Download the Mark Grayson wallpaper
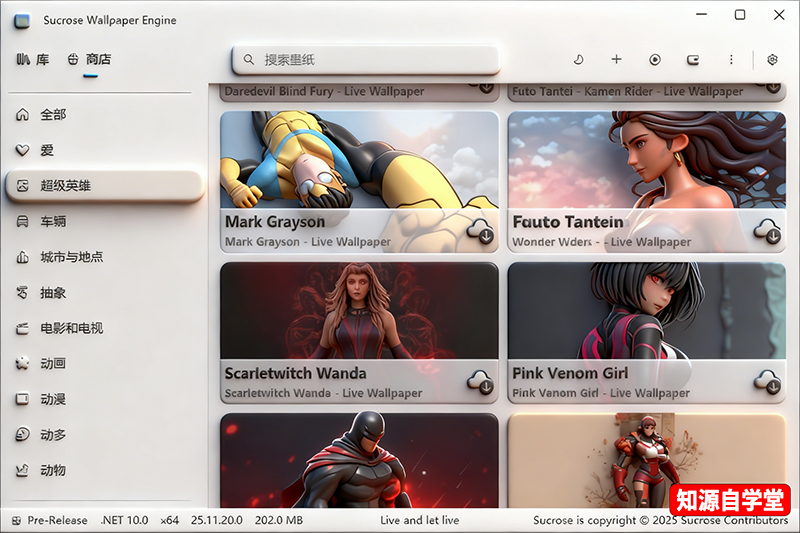Screen dimensions: 800x533 [x=481, y=232]
